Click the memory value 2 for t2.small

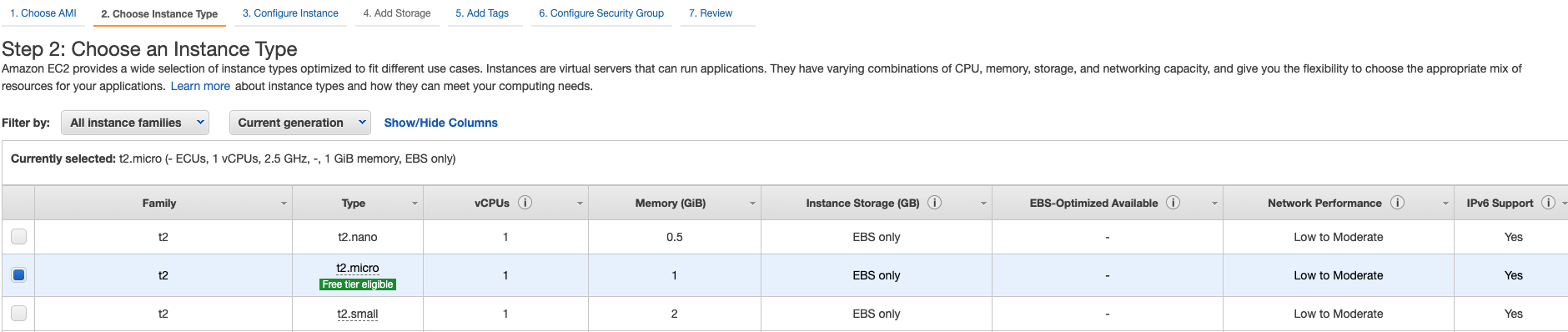(674, 314)
